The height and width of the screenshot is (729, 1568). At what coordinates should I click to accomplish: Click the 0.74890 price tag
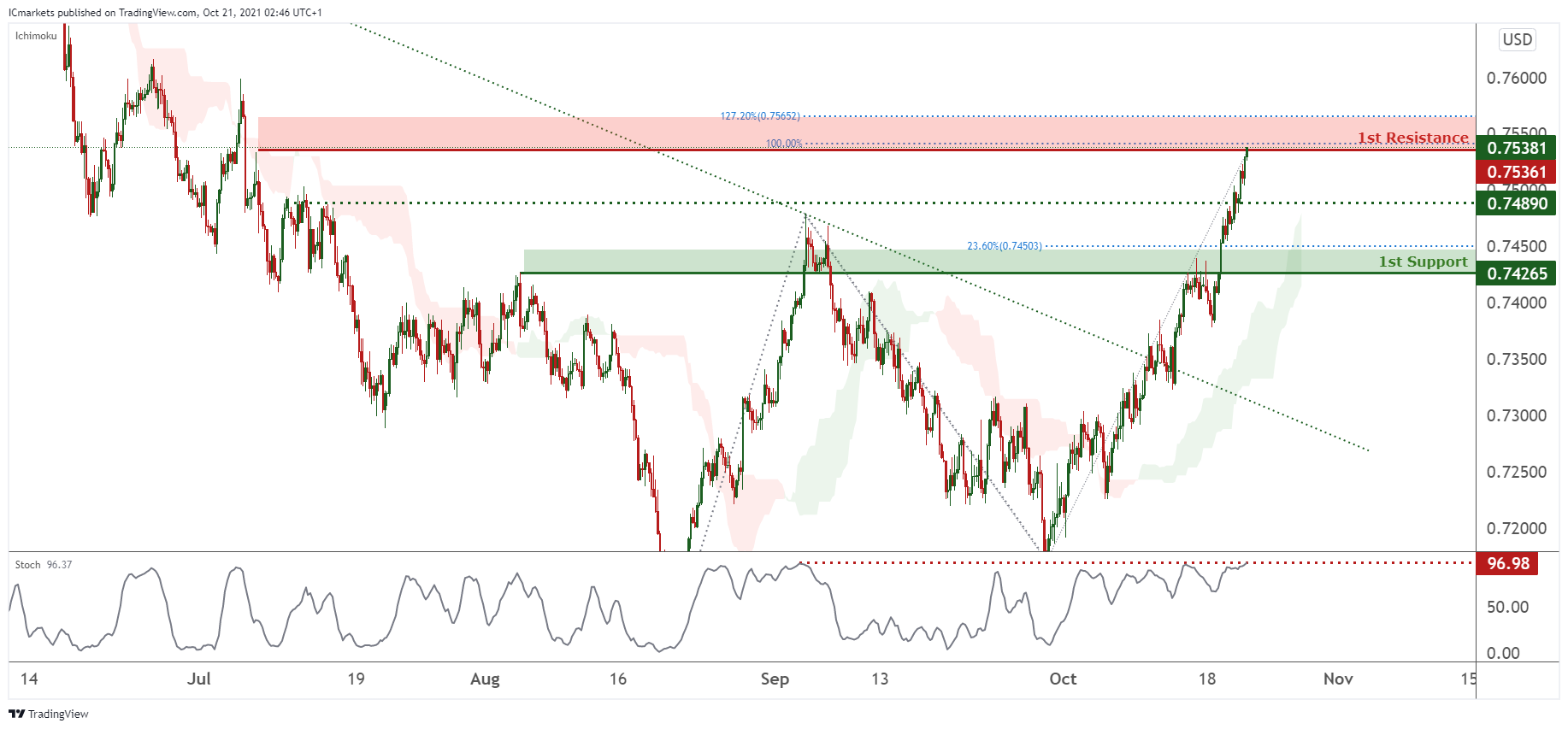tap(1516, 203)
